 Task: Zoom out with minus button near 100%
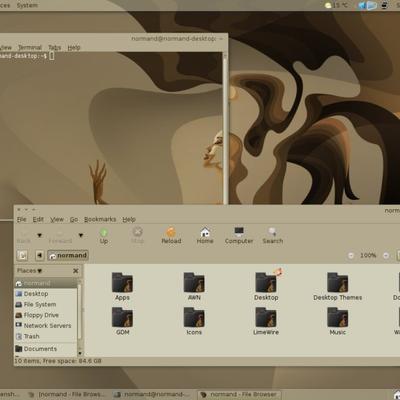click(351, 256)
